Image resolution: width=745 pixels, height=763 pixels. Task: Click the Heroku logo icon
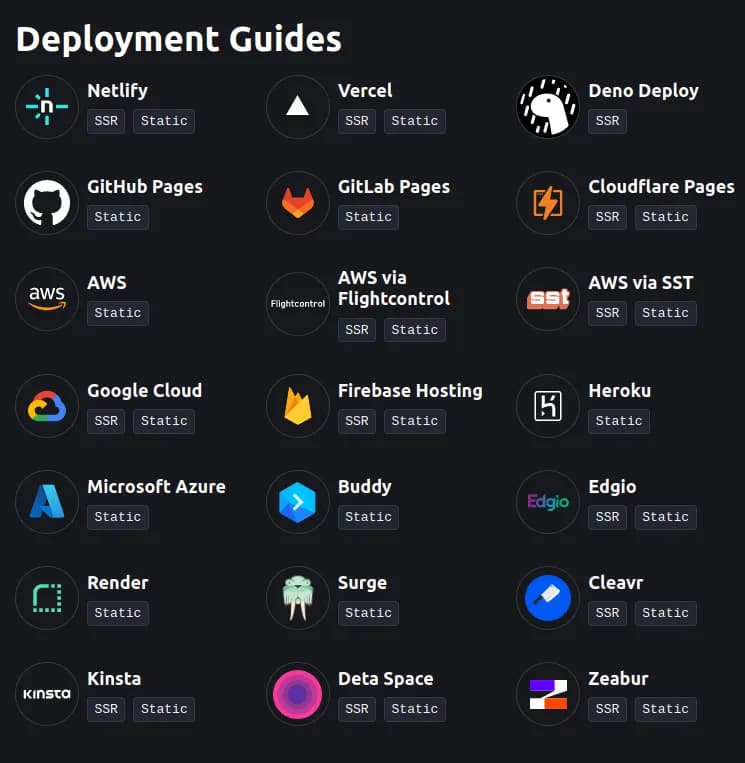coord(547,406)
